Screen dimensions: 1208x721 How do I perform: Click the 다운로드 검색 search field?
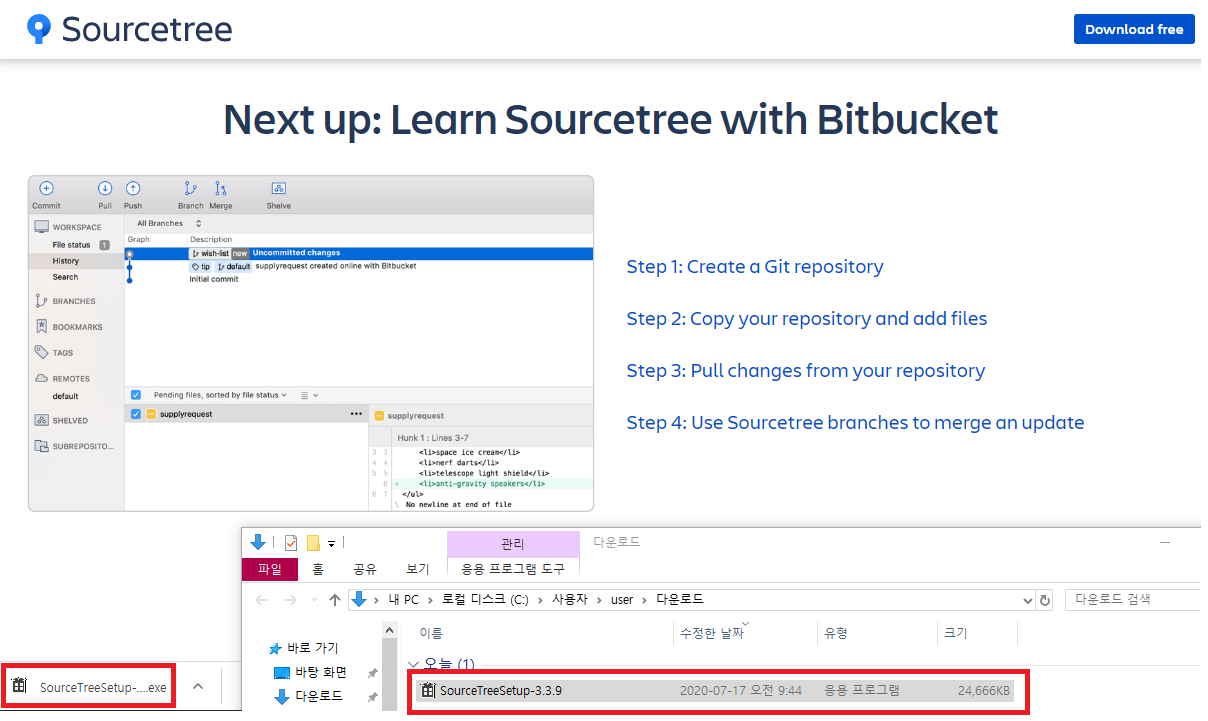click(1134, 600)
